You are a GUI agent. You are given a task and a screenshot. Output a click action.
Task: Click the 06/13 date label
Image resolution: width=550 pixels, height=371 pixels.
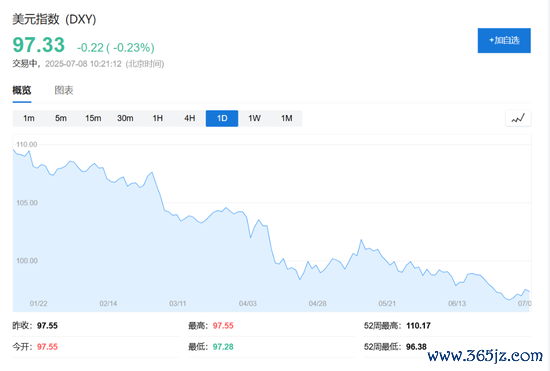click(x=457, y=303)
